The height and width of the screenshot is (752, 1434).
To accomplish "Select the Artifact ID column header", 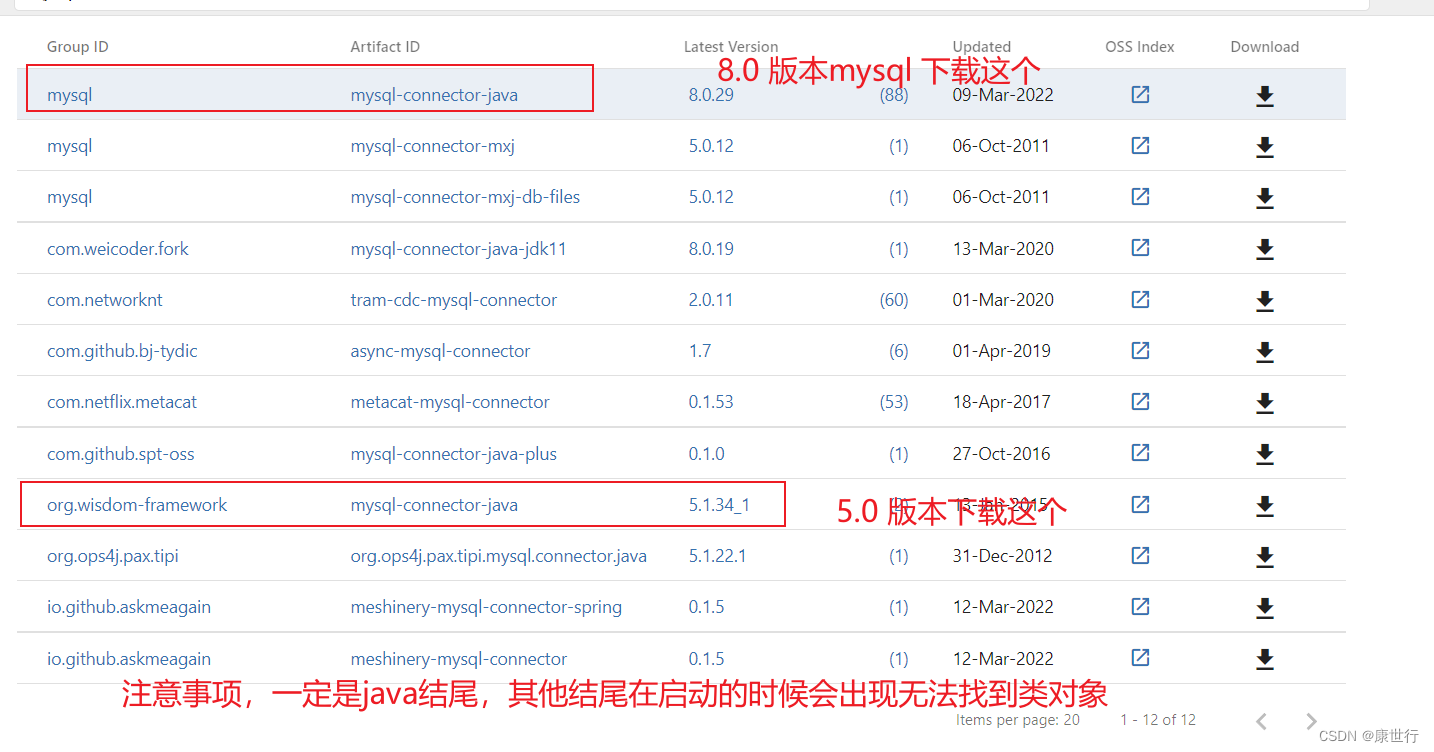I will pos(385,47).
